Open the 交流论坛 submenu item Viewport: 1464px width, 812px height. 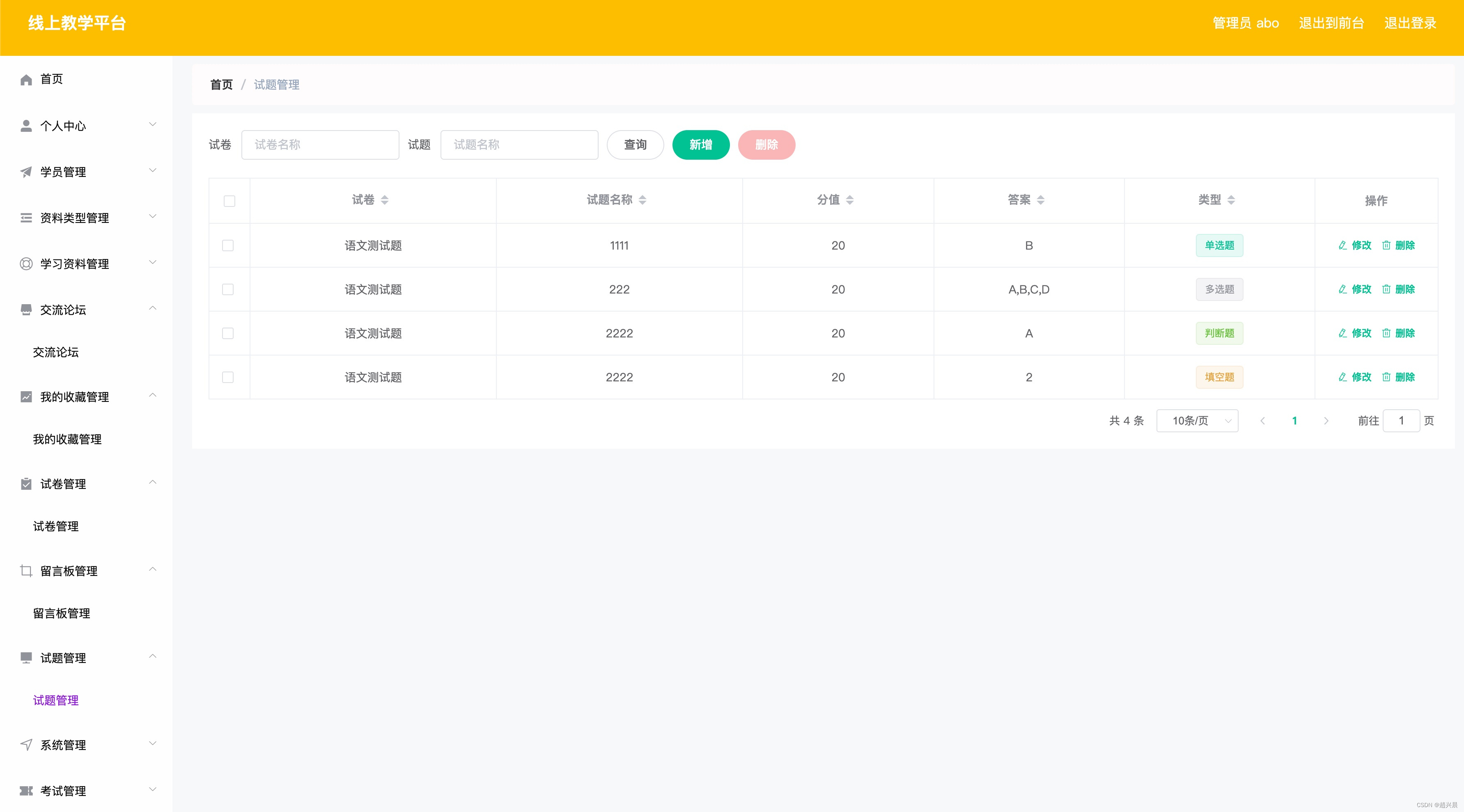click(56, 352)
